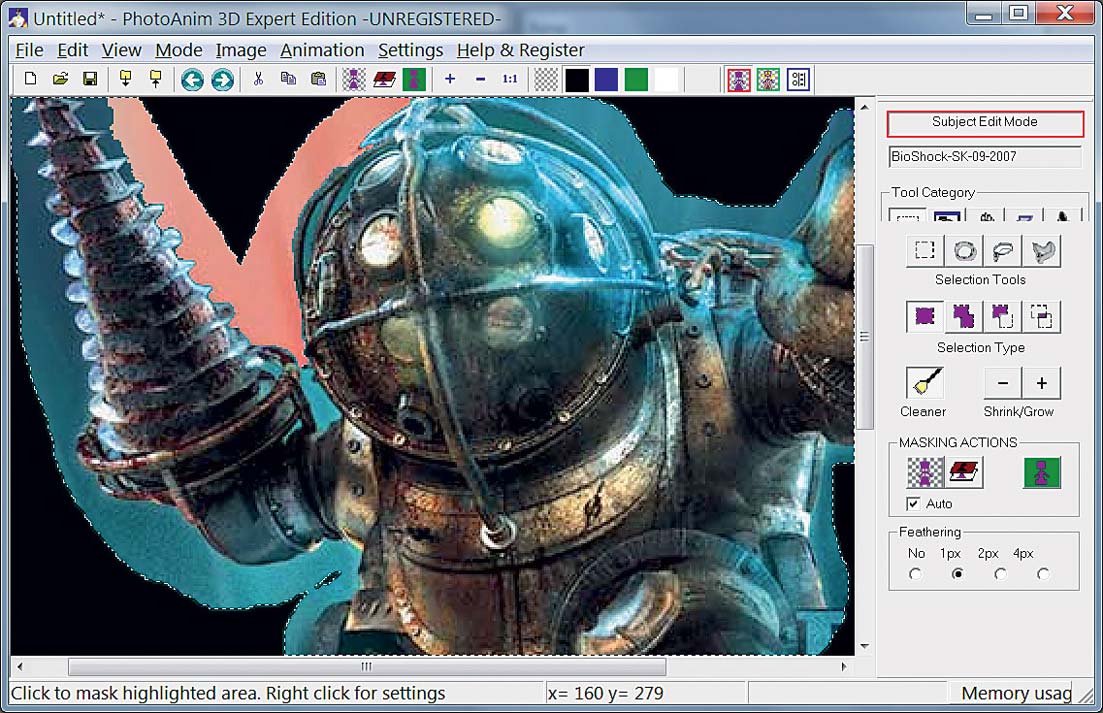Click the red-bordered figure mode icon
The width and height of the screenshot is (1103, 713).
tap(739, 79)
